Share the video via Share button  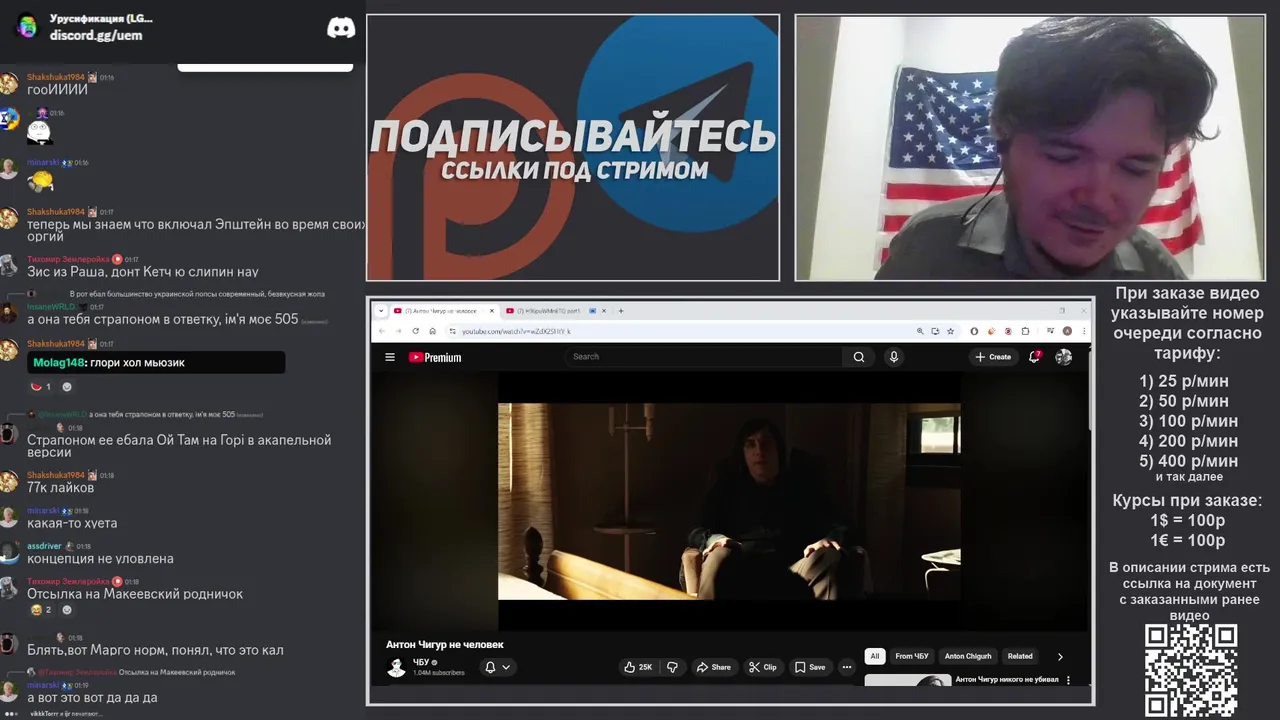click(714, 667)
